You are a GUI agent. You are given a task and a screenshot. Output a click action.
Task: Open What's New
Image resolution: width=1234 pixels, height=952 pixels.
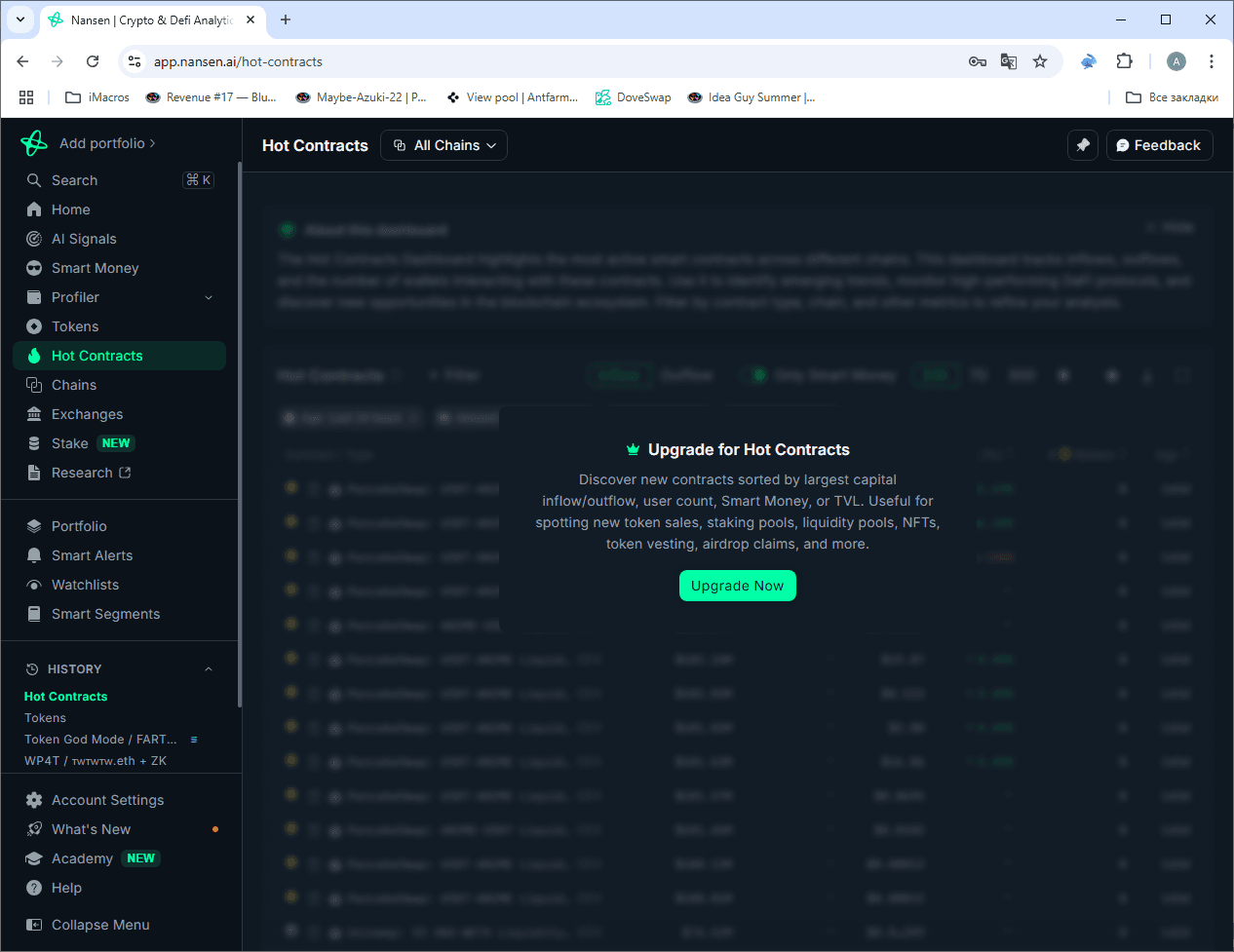(x=120, y=829)
